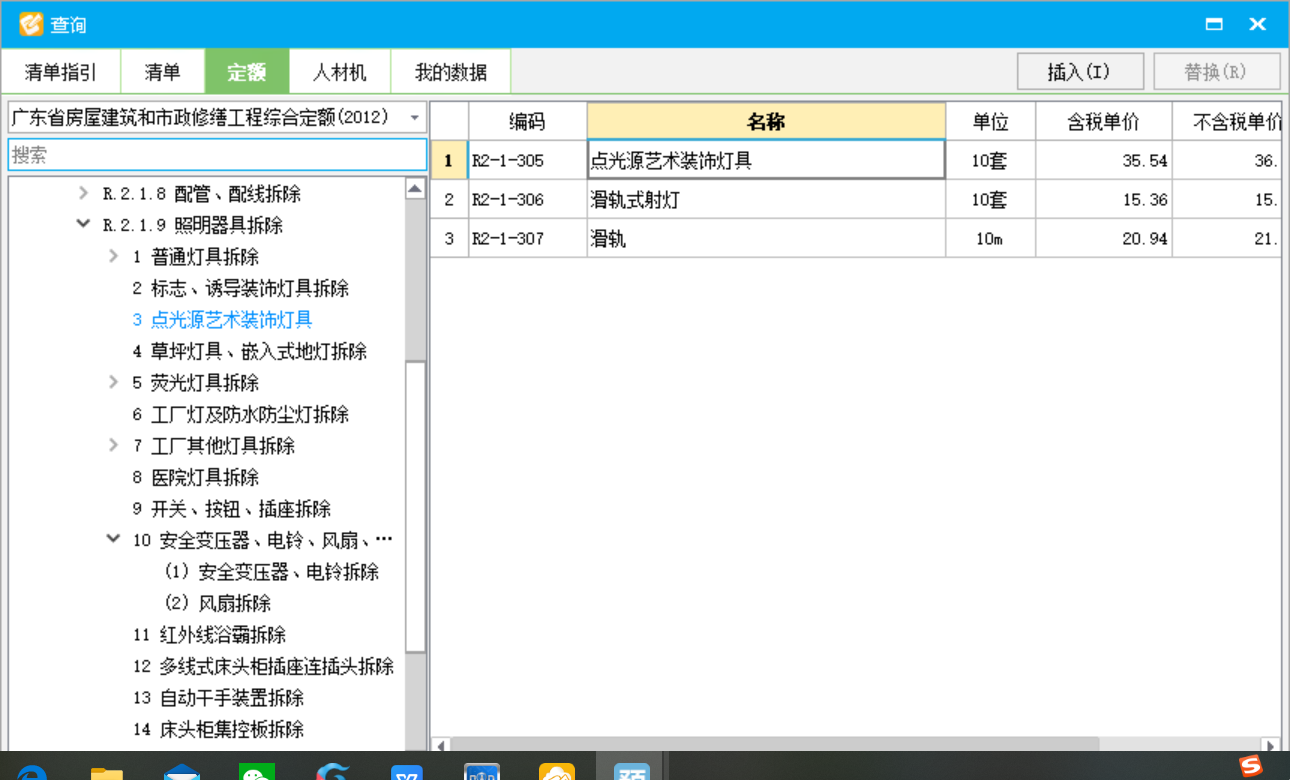
Task: Click the 插入(I) button
Action: tap(1080, 72)
